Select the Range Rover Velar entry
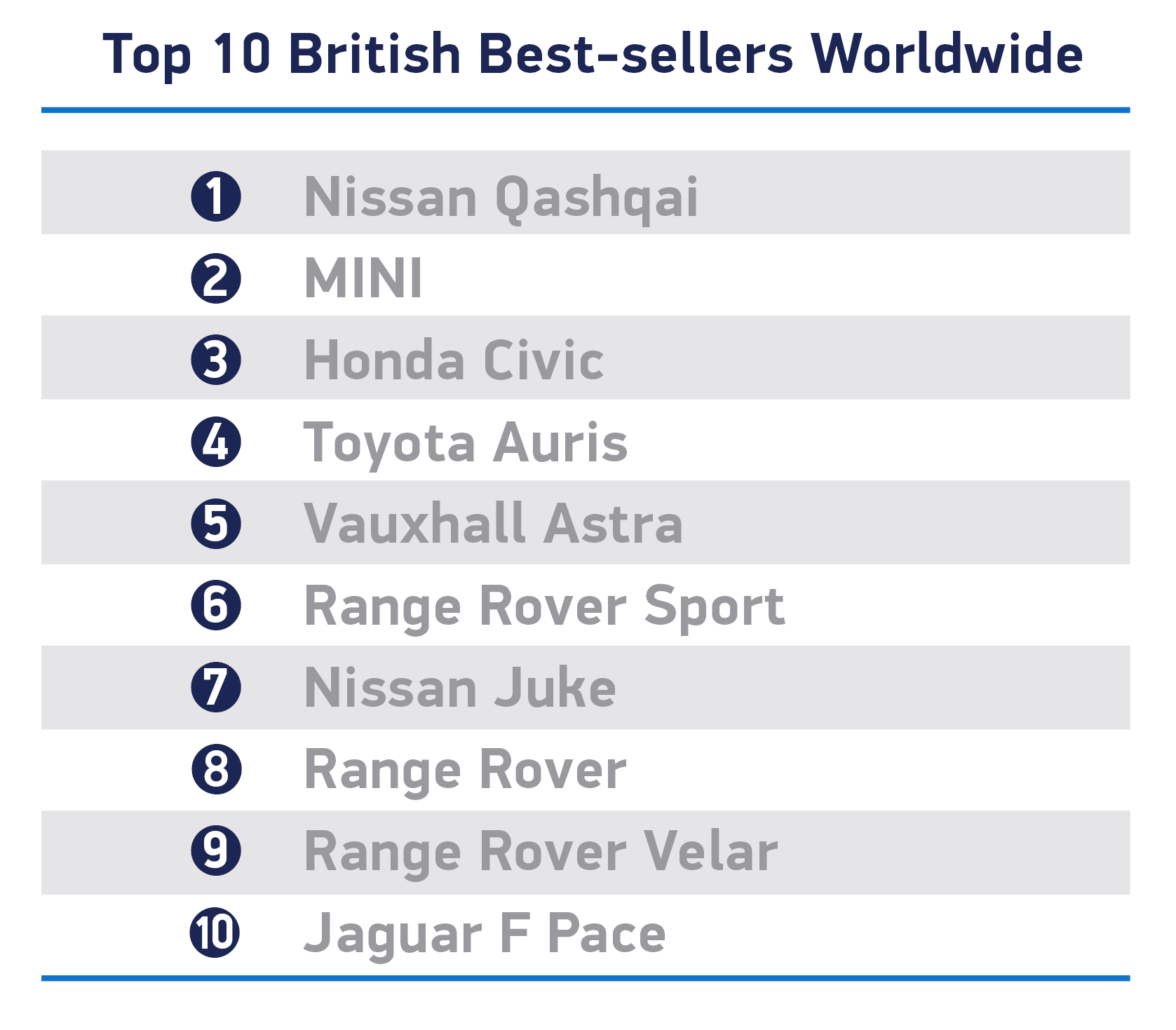 pyautogui.click(x=541, y=853)
